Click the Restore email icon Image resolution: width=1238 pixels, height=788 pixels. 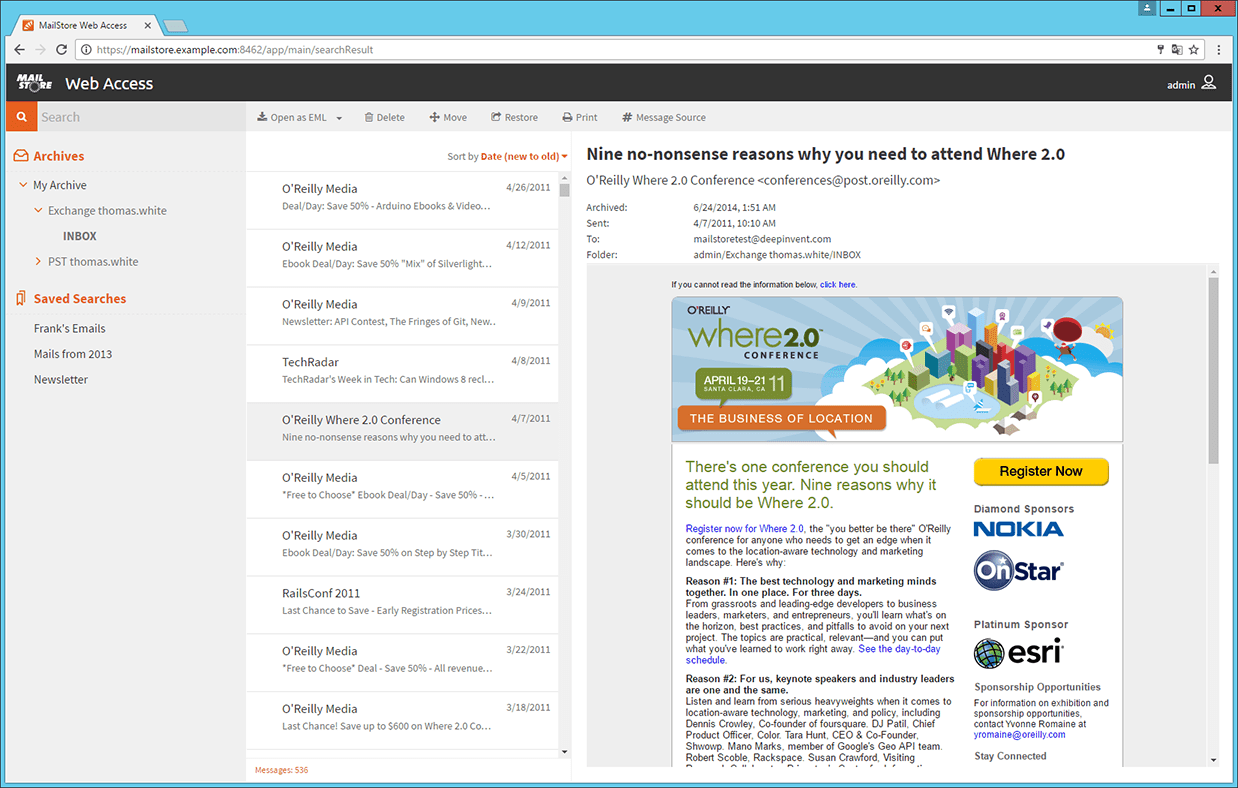pos(494,117)
